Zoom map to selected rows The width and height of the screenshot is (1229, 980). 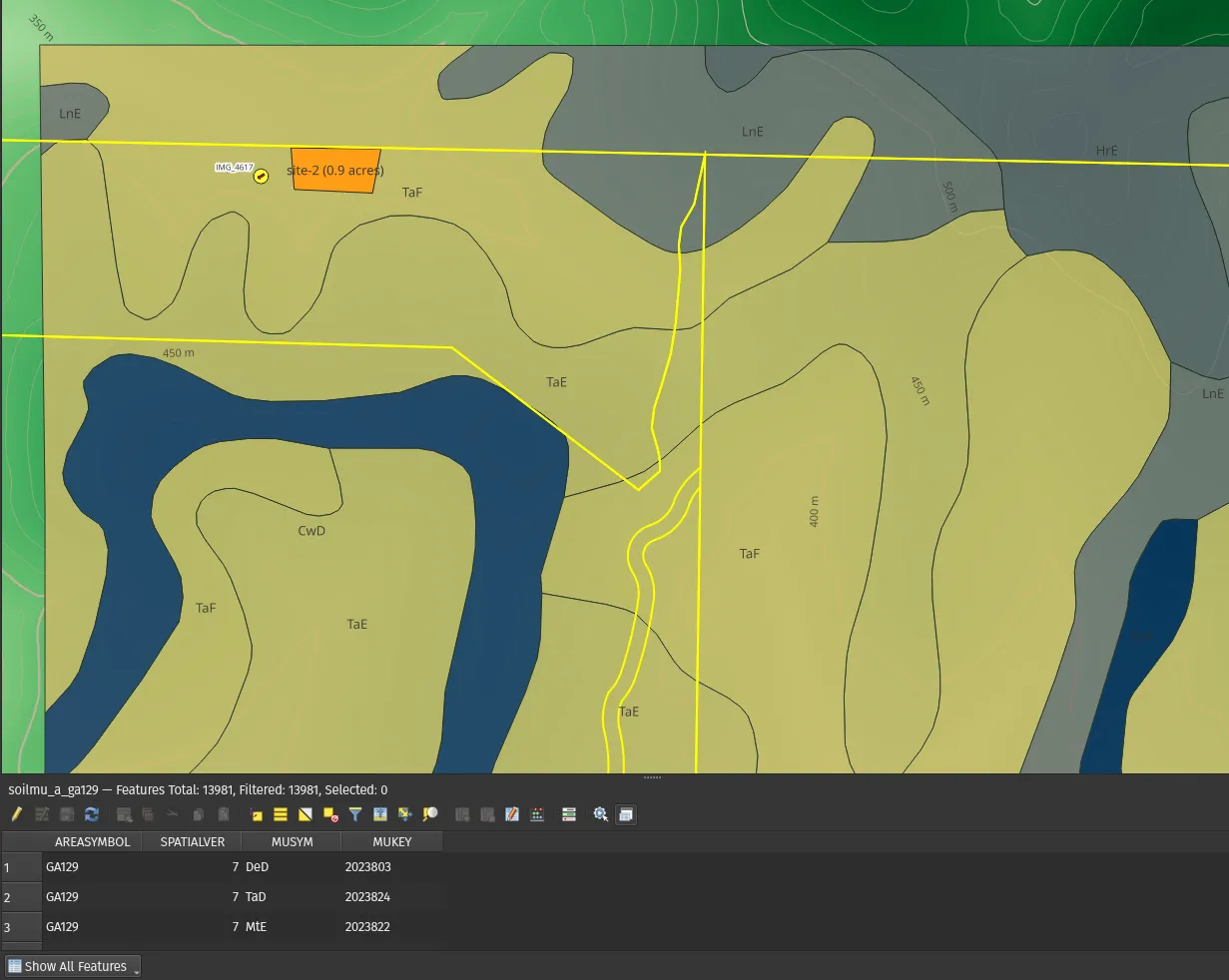click(x=430, y=814)
